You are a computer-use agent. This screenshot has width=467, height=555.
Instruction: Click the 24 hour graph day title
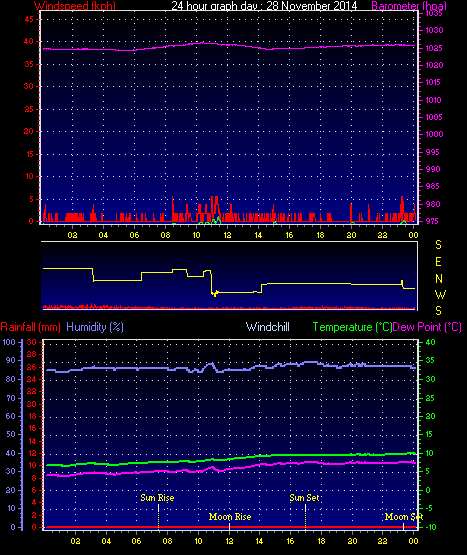[264, 6]
